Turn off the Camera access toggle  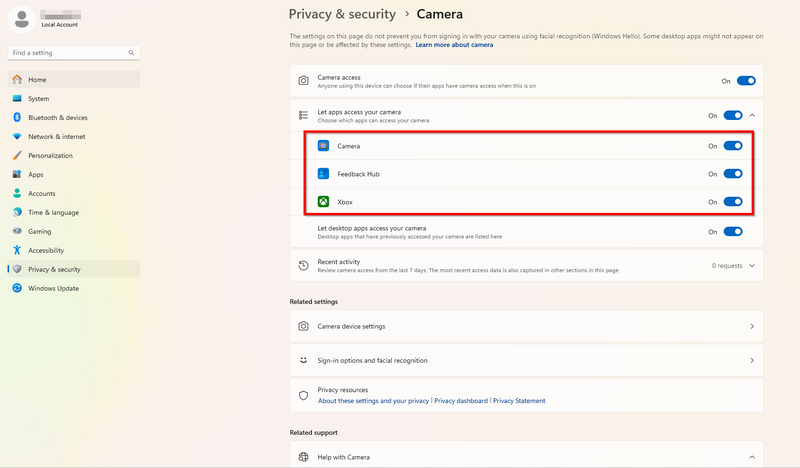tap(746, 81)
